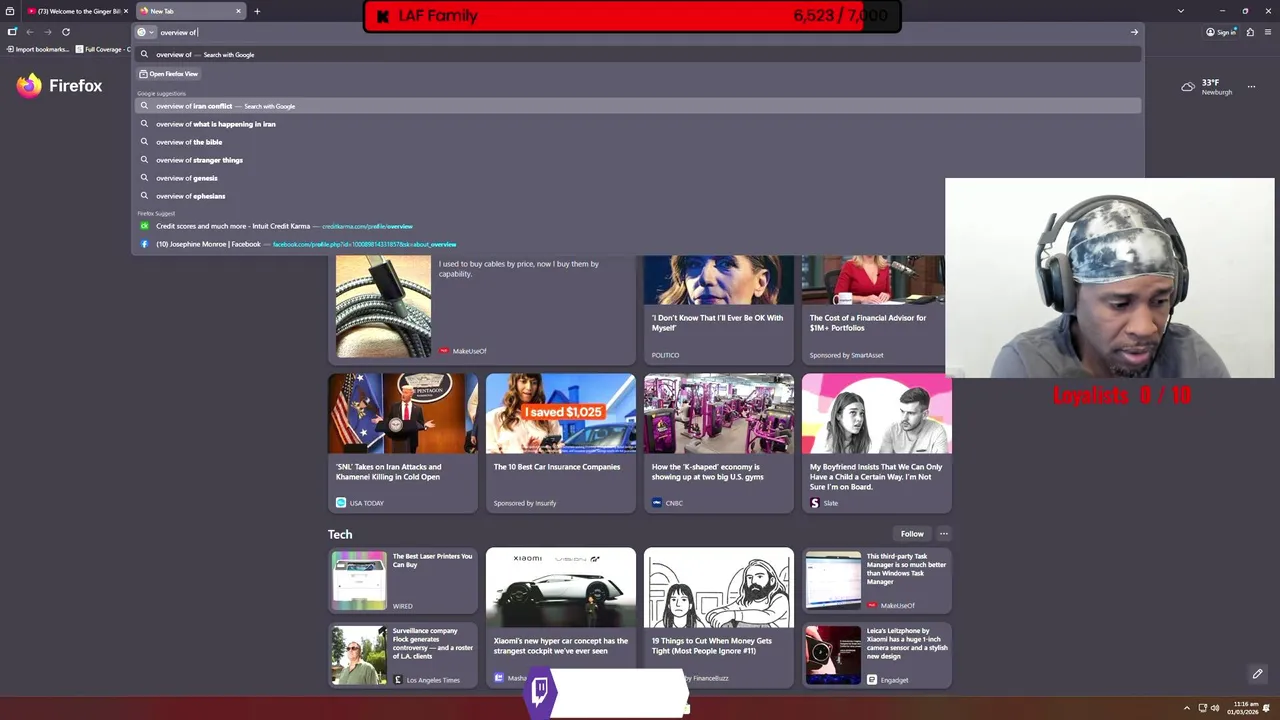Screen dimensions: 1280x720
Task: Click the Kick logo on LAF Family overlay
Action: point(382,16)
